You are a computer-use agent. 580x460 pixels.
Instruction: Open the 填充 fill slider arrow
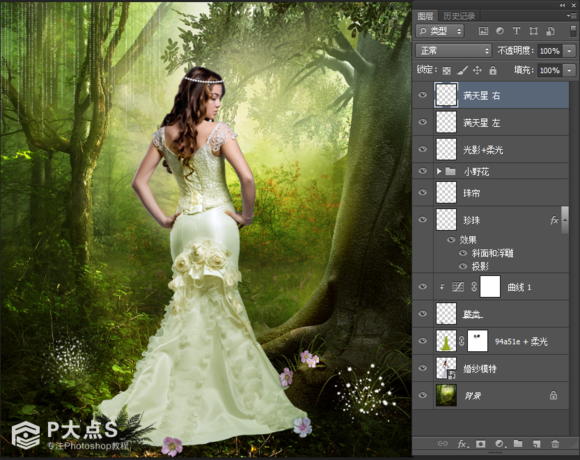point(569,70)
